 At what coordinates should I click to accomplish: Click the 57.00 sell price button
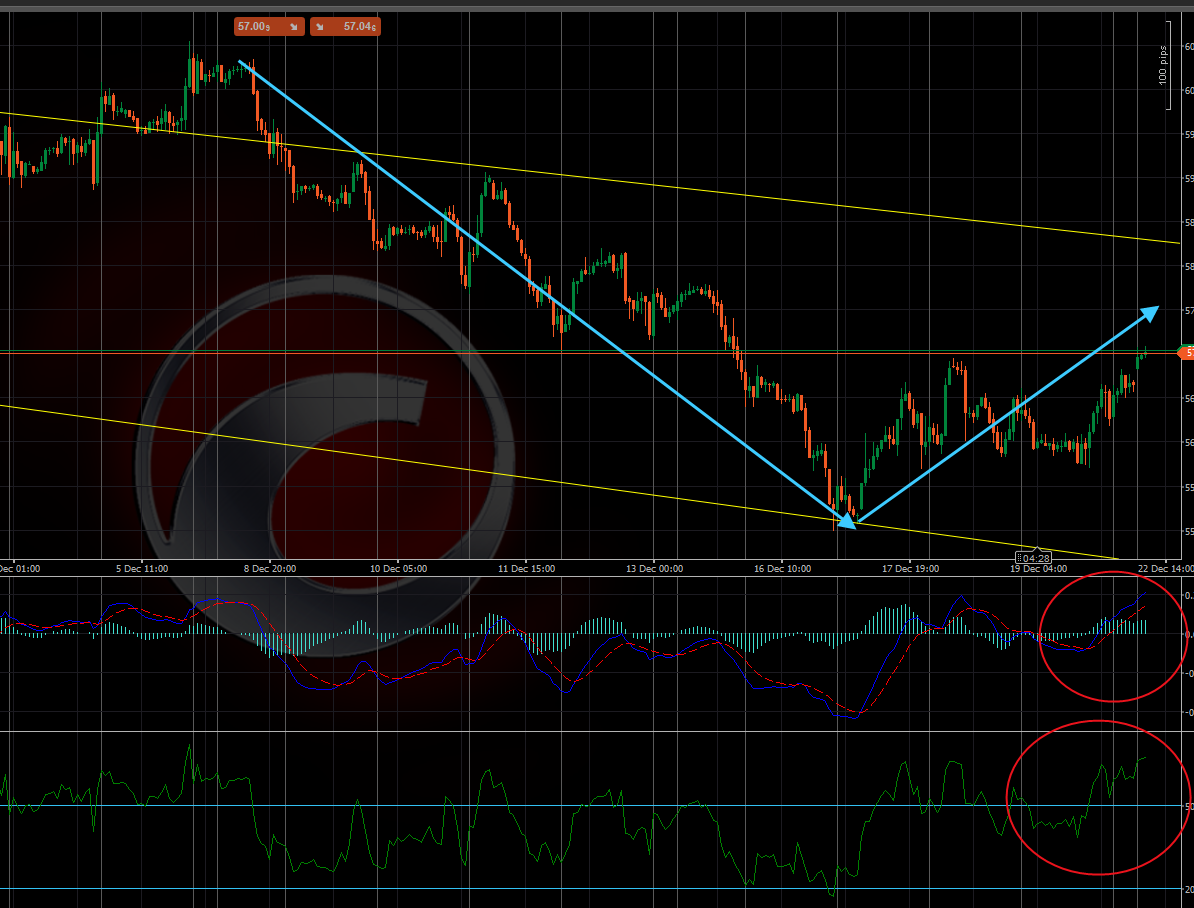pos(269,27)
